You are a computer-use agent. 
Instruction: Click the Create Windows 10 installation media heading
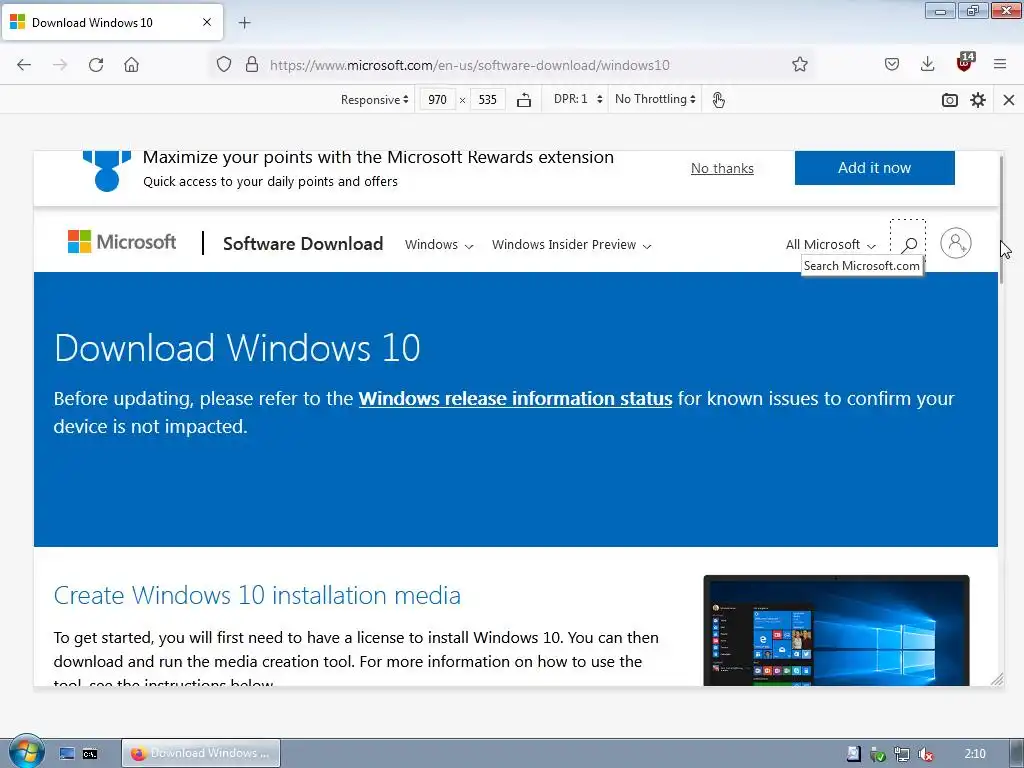coord(257,596)
